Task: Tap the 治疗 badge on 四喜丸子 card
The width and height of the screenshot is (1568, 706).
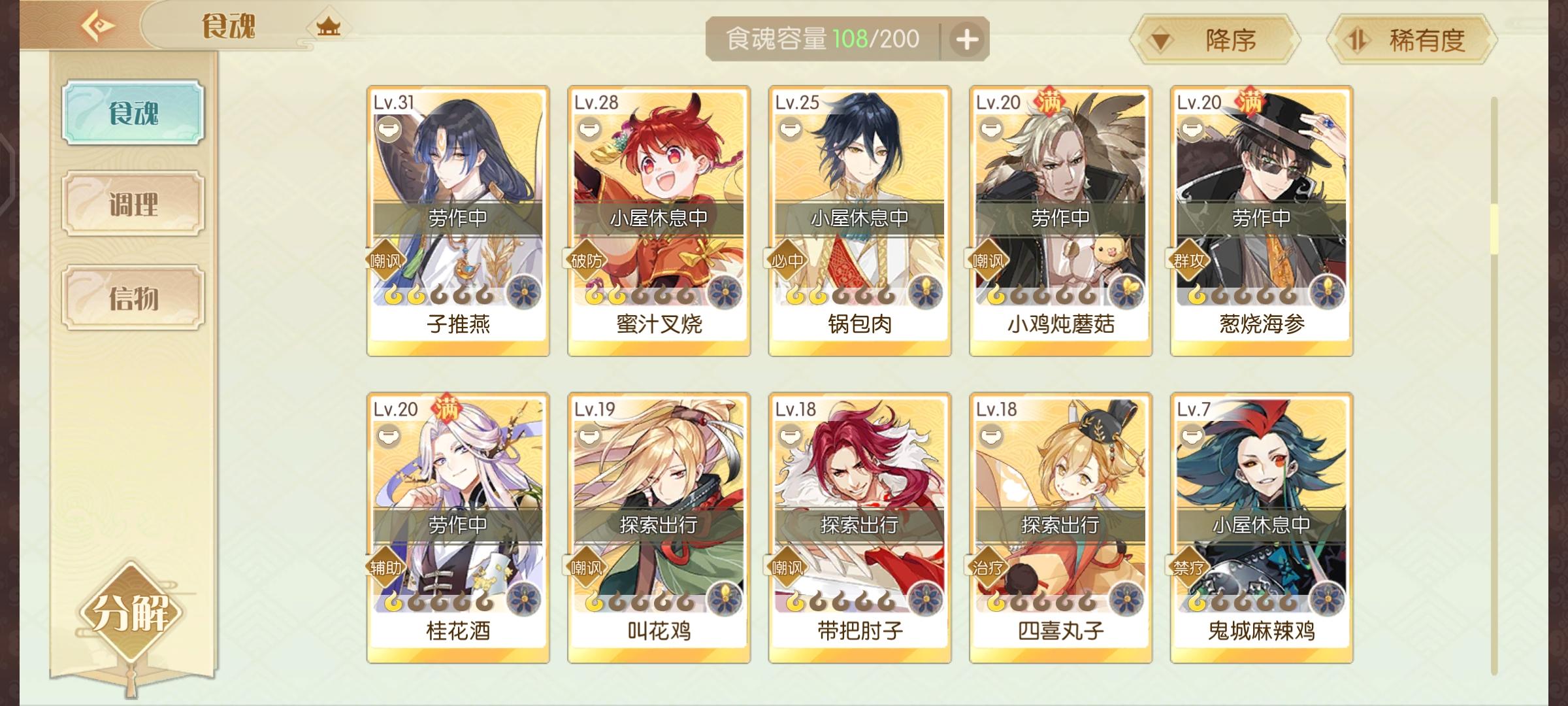Action: pyautogui.click(x=988, y=568)
